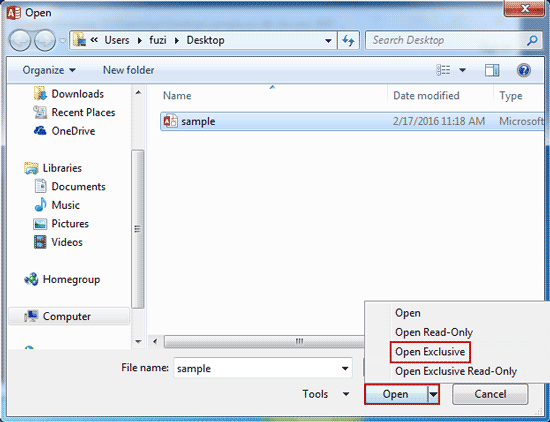Image resolution: width=550 pixels, height=422 pixels.
Task: Open the File name dropdown arrow
Action: tap(345, 368)
